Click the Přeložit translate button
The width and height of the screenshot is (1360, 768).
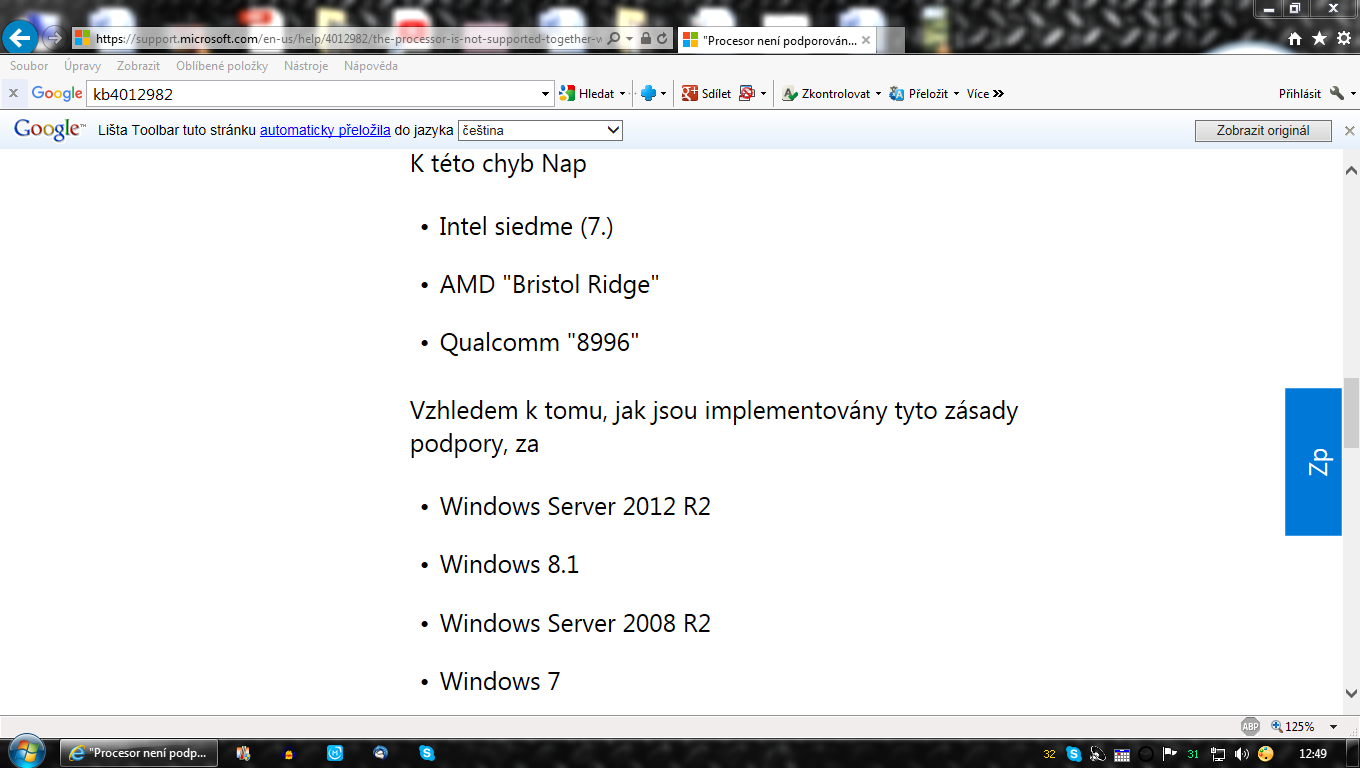point(919,93)
